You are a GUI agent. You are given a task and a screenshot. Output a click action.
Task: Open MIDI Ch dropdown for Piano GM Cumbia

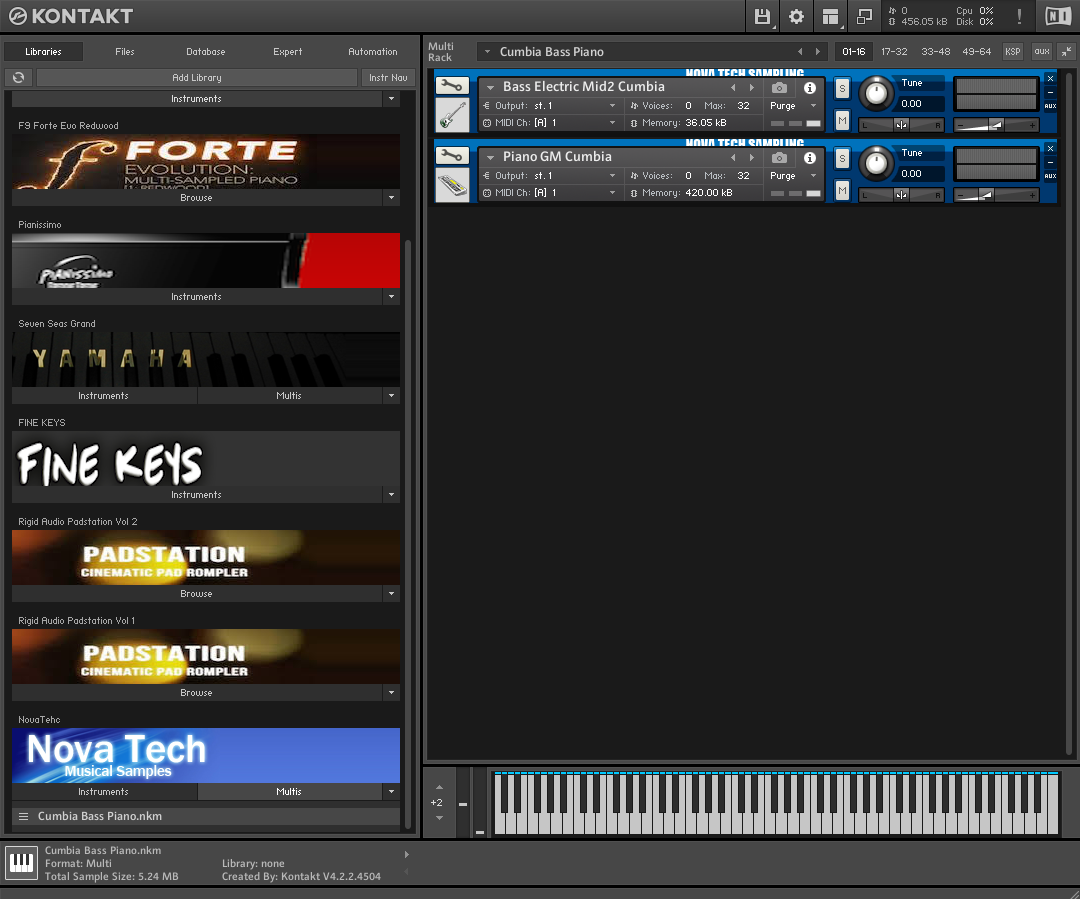612,193
